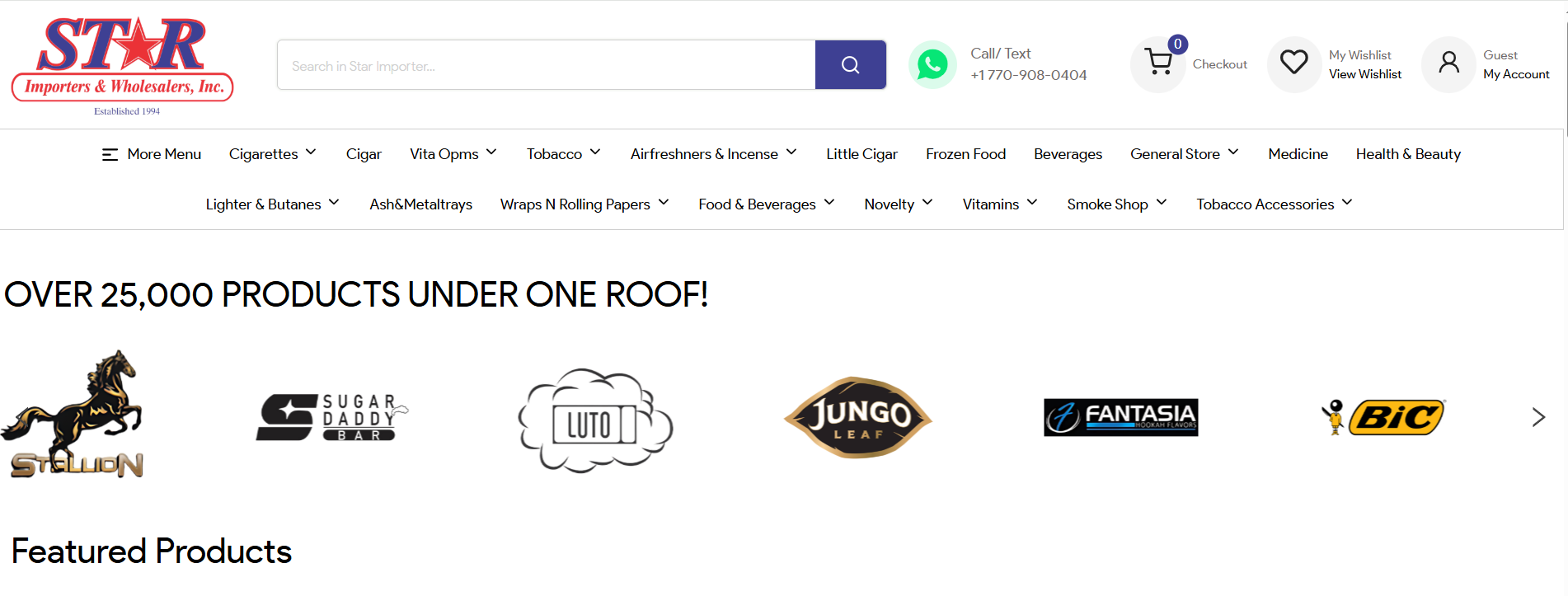
Task: Open WhatsApp chat icon
Action: click(932, 64)
